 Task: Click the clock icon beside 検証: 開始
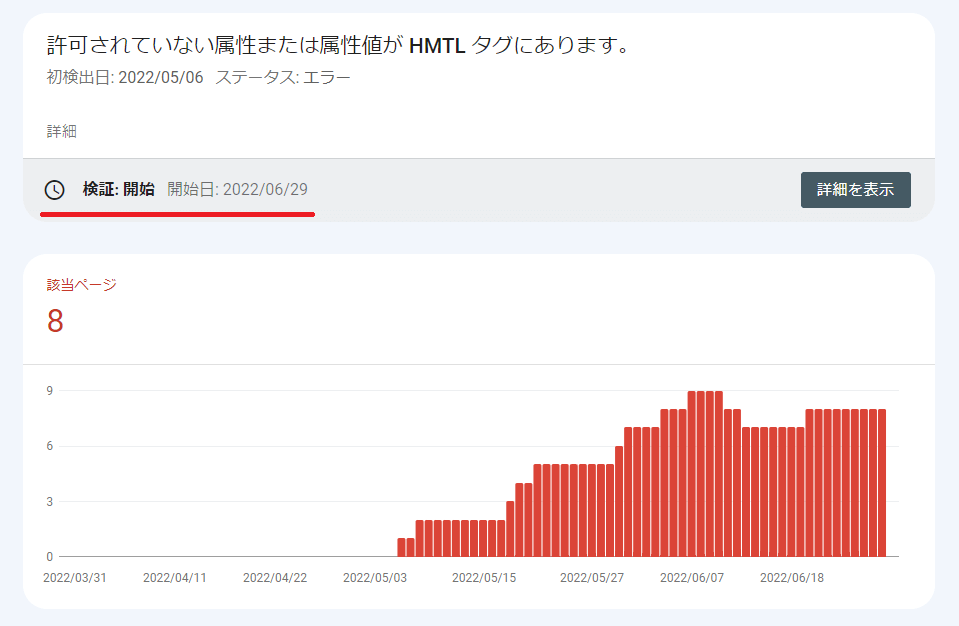pyautogui.click(x=55, y=190)
